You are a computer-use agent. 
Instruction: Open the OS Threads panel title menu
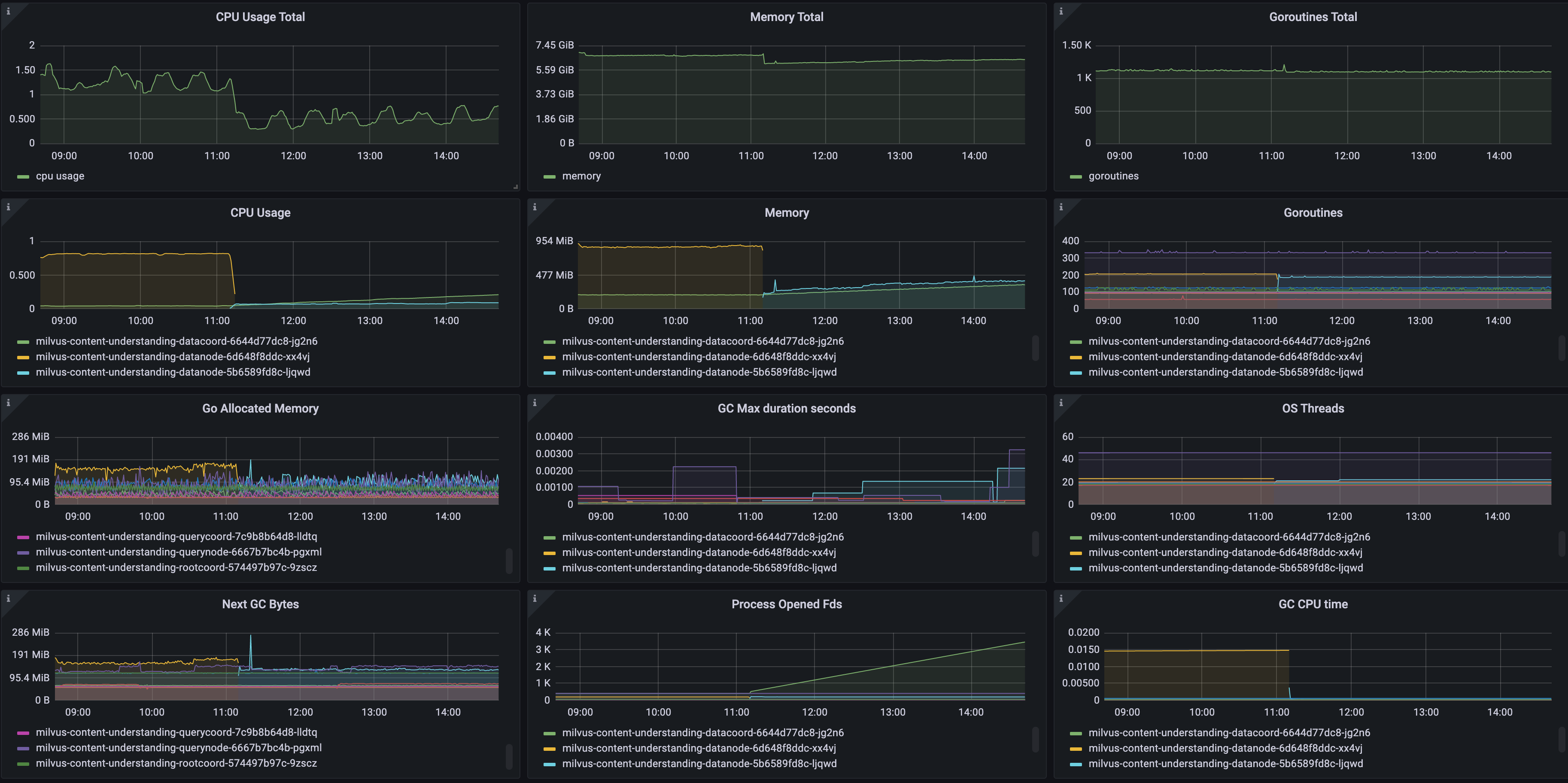[1313, 409]
